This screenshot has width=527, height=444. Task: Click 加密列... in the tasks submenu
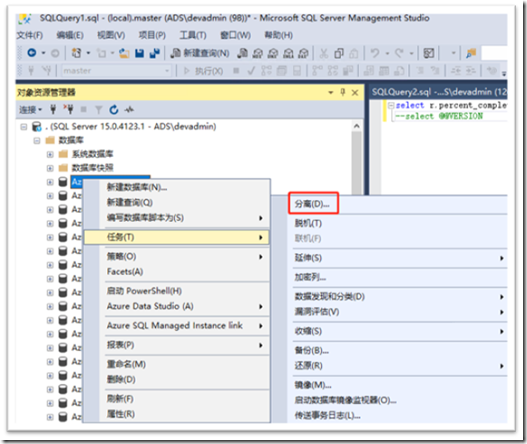click(310, 277)
